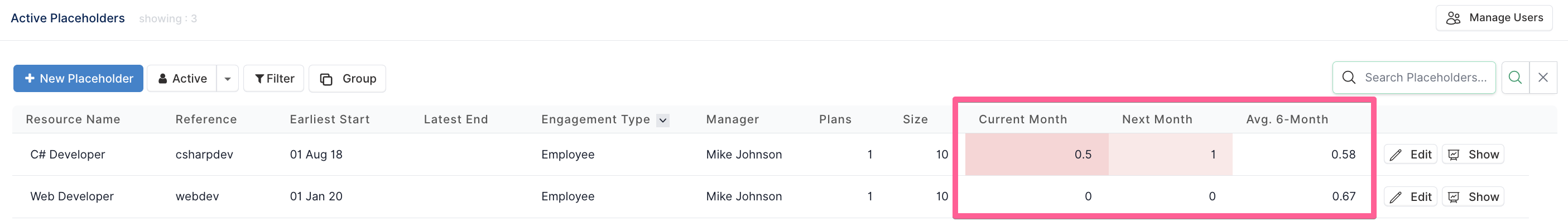1568x221 pixels.
Task: Open the Engagement Type column dropdown arrow
Action: click(663, 120)
